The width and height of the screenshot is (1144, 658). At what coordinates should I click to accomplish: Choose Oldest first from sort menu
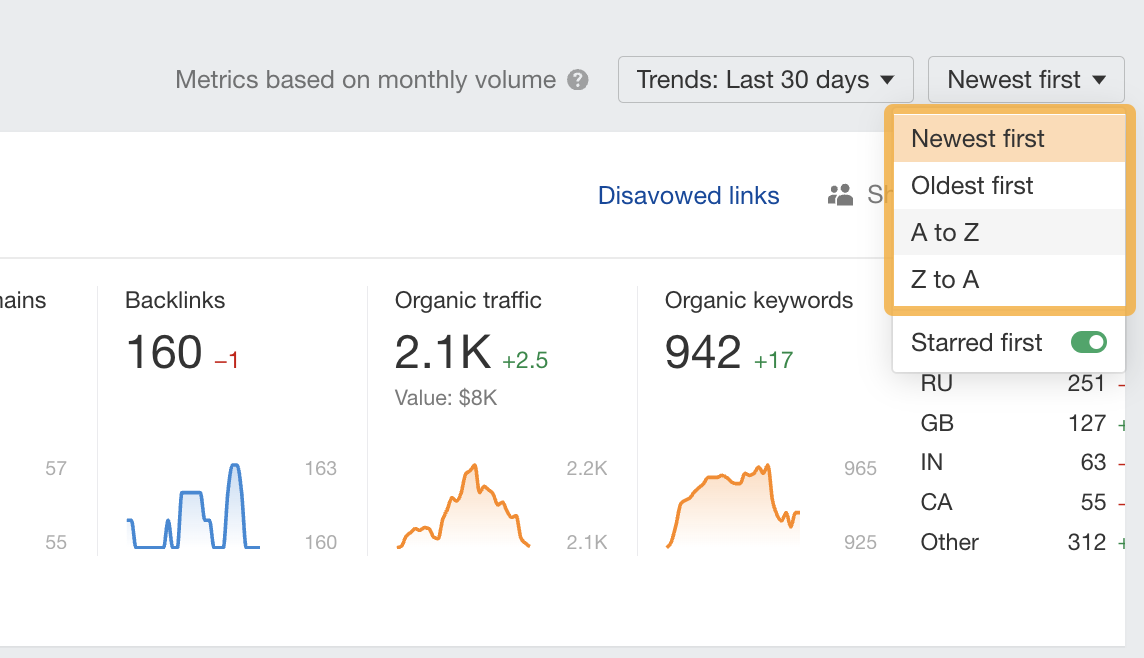tap(972, 186)
